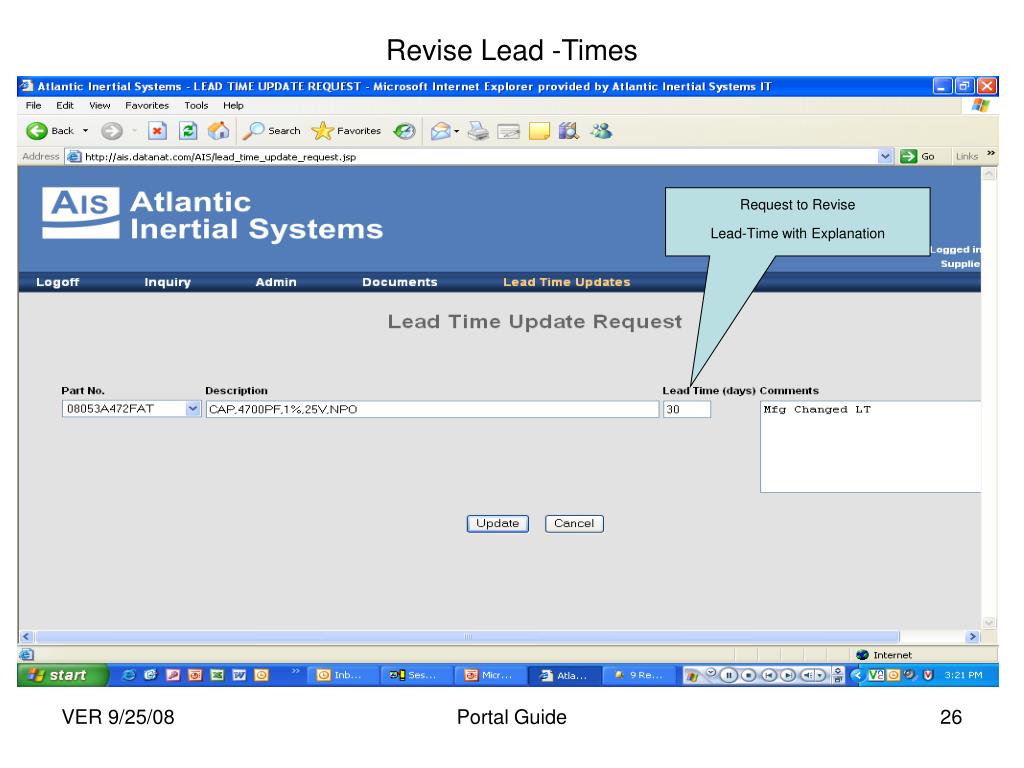
Task: Click the Windows Start button
Action: point(62,675)
